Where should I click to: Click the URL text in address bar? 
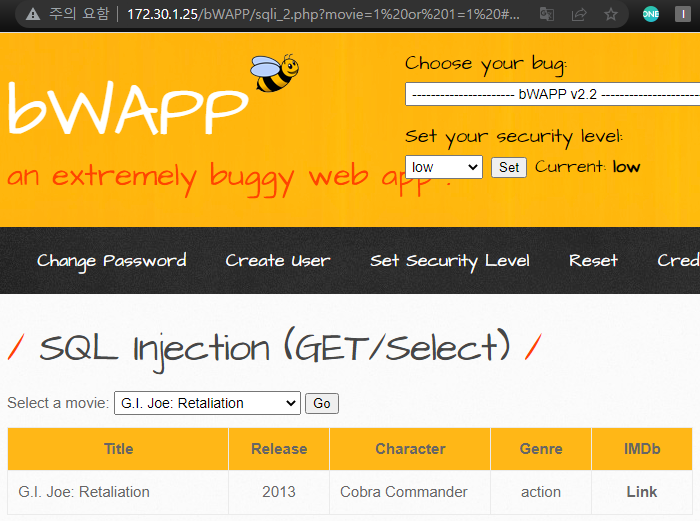tap(323, 14)
